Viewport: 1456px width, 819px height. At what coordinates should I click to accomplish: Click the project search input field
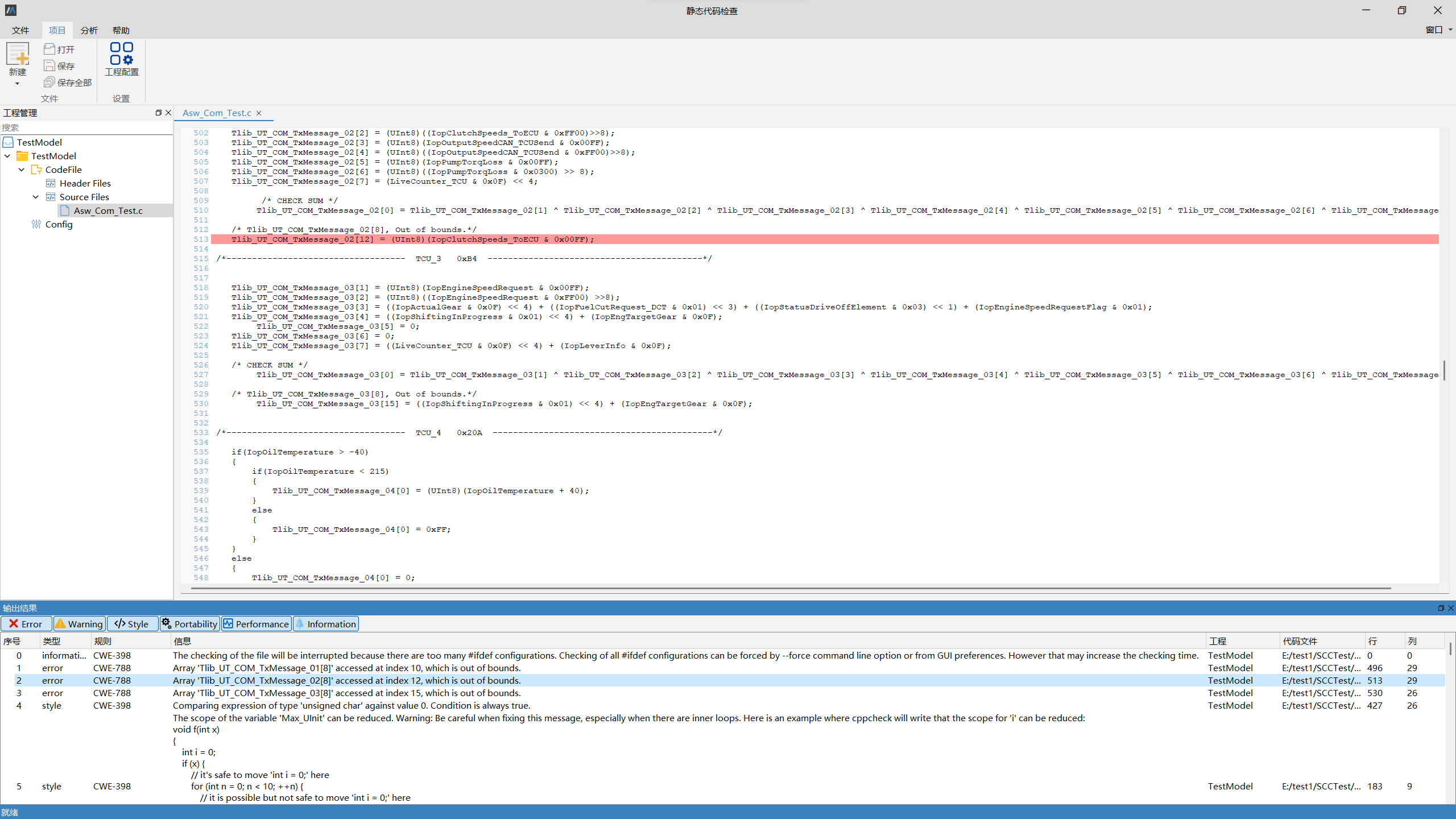(85, 128)
